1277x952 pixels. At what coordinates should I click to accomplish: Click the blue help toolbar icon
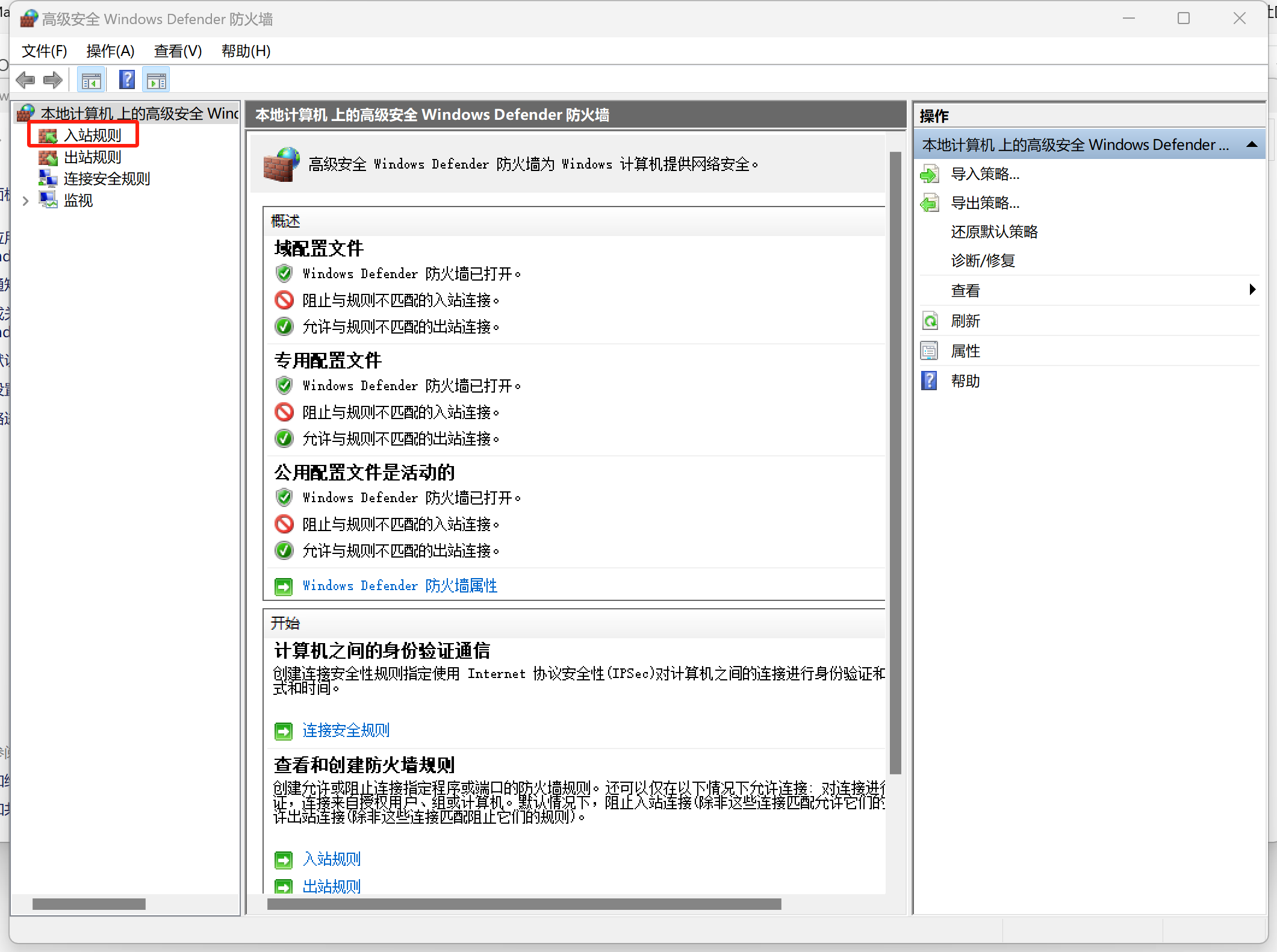[127, 80]
